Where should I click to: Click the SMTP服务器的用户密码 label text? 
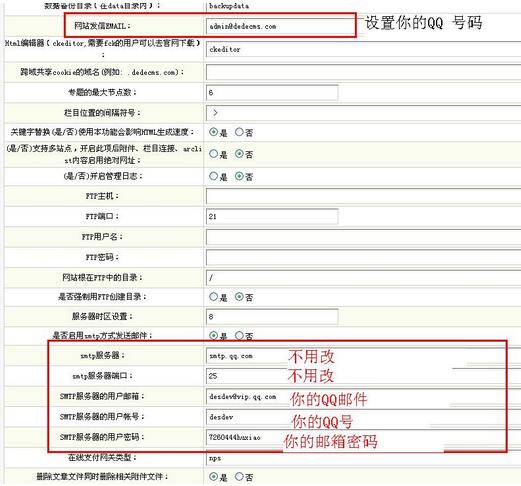pyautogui.click(x=102, y=437)
